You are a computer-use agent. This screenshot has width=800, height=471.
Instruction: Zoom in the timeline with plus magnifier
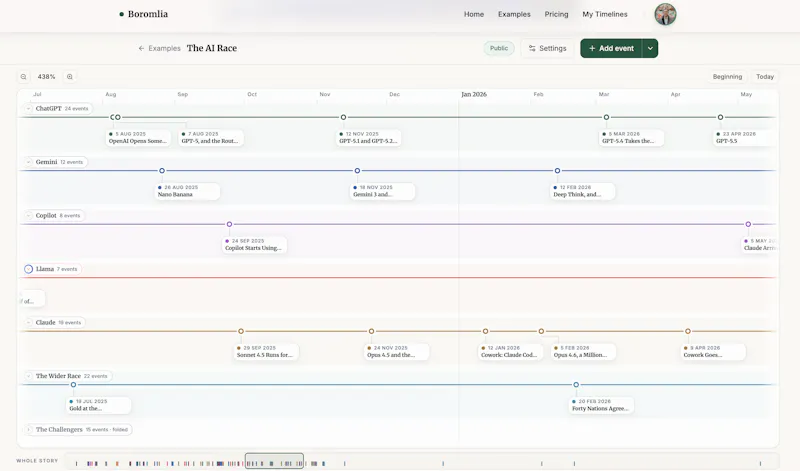70,77
